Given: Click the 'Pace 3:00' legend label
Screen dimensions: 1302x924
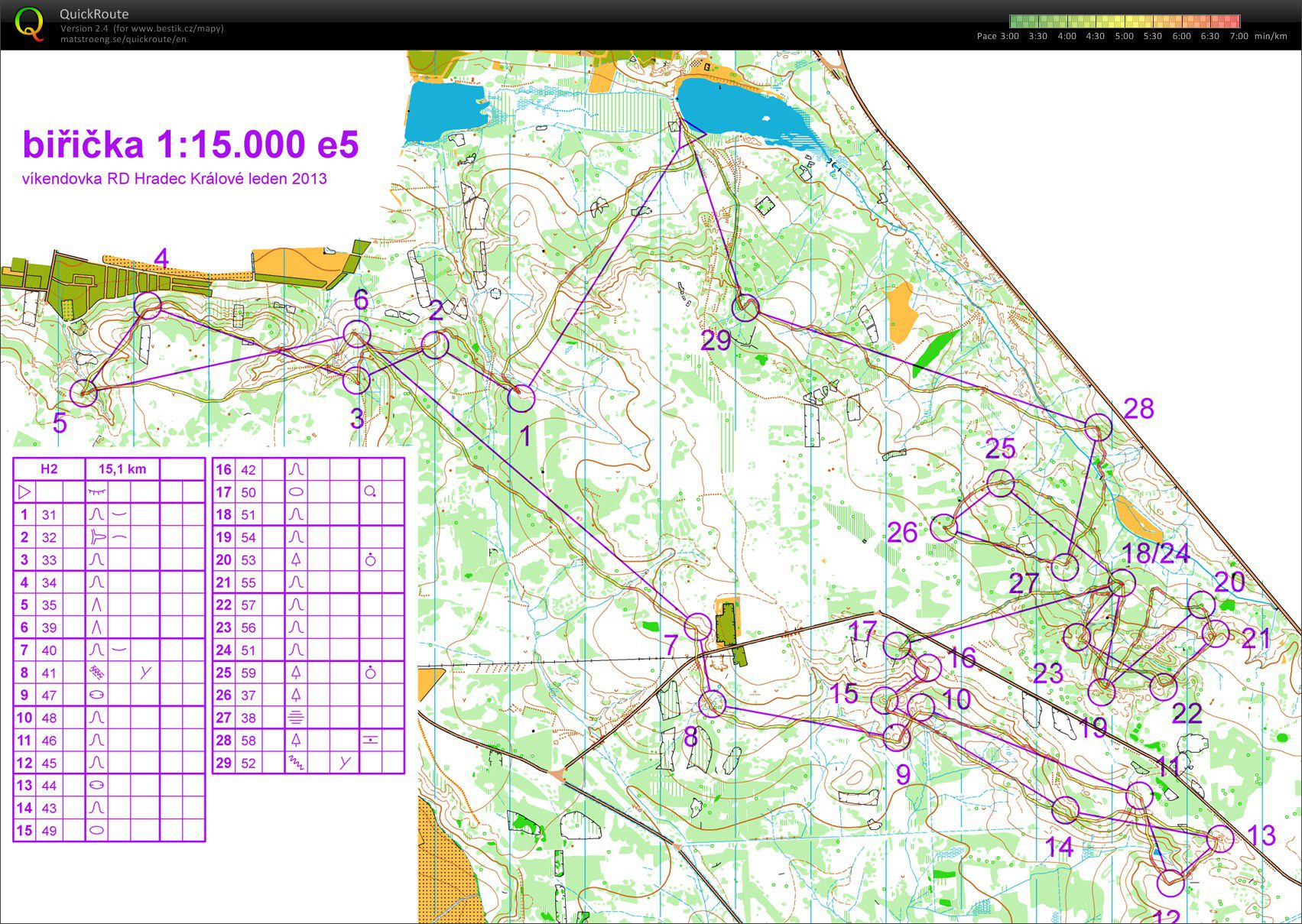Looking at the screenshot, I should click(998, 36).
